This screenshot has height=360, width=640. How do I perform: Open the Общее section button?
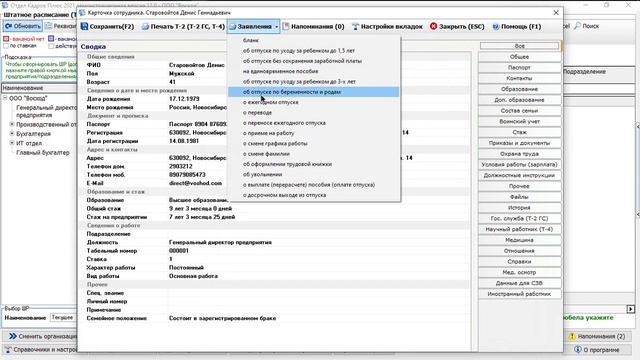(x=519, y=57)
